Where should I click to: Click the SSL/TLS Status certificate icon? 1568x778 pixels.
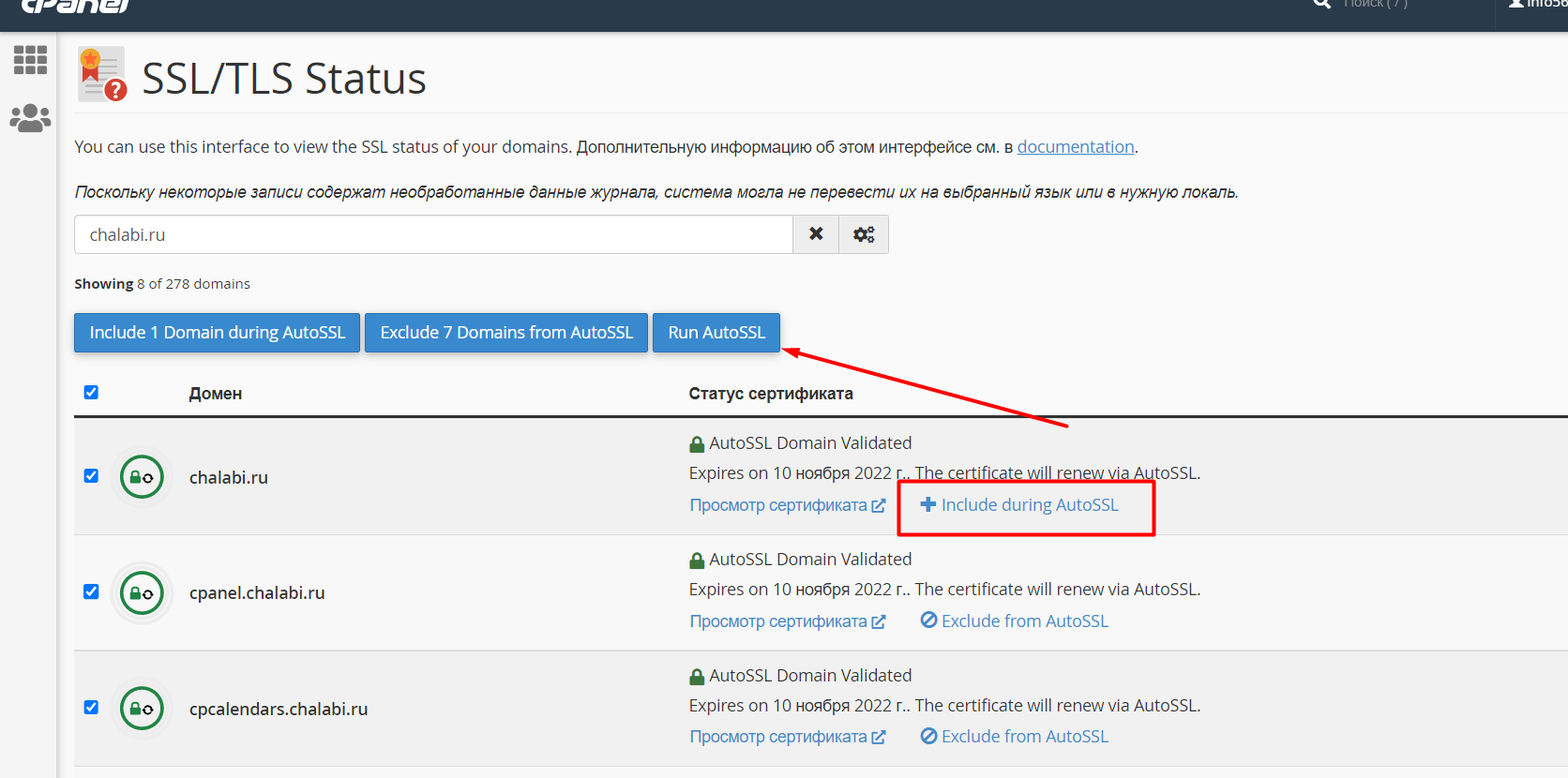coord(102,74)
